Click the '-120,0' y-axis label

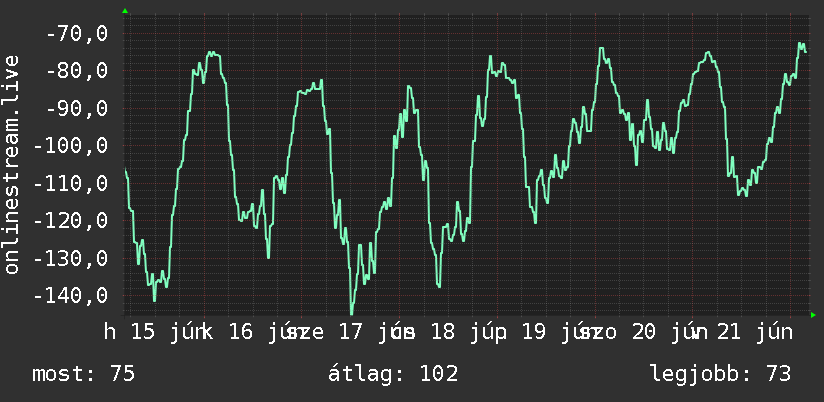coord(70,221)
